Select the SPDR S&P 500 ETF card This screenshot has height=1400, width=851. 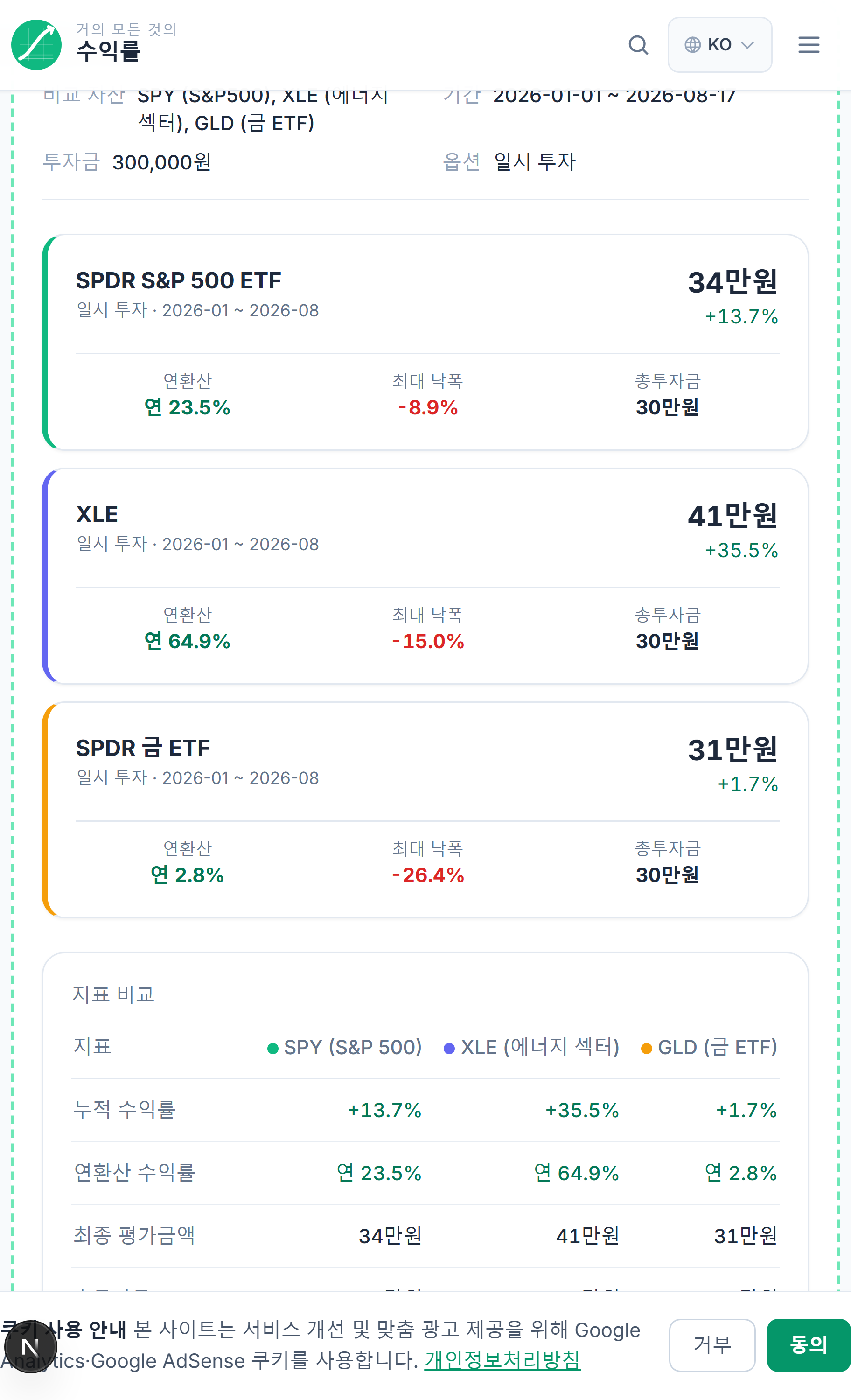click(x=425, y=342)
